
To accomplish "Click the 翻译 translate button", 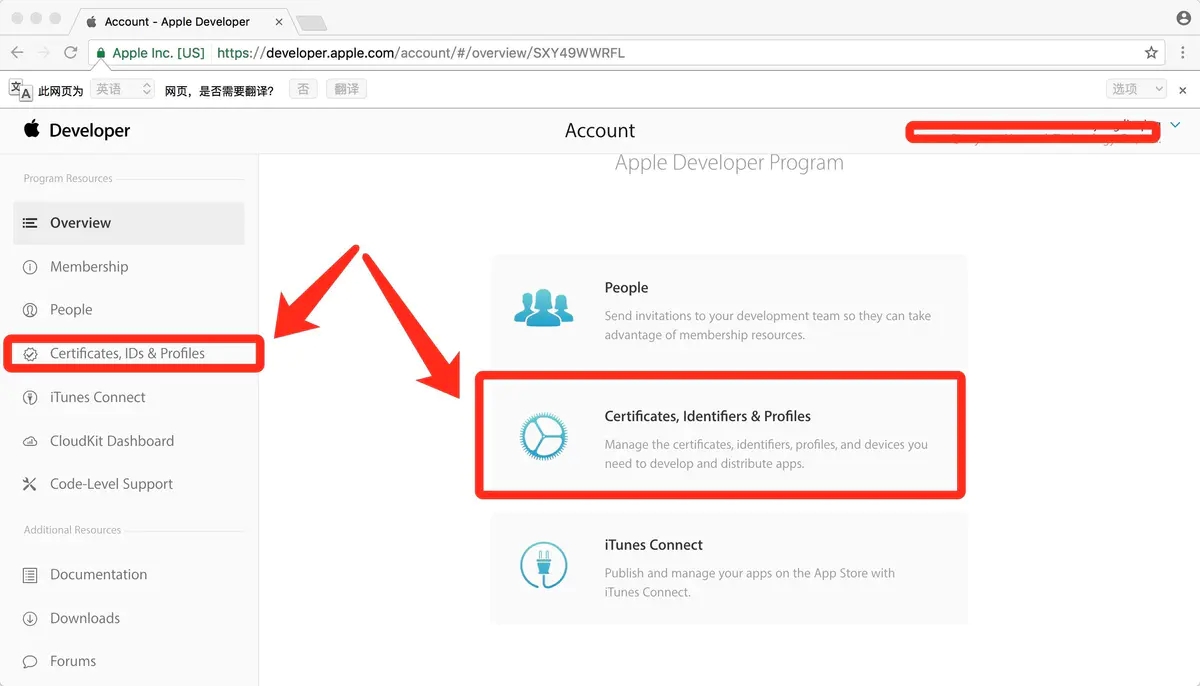I will 347,89.
